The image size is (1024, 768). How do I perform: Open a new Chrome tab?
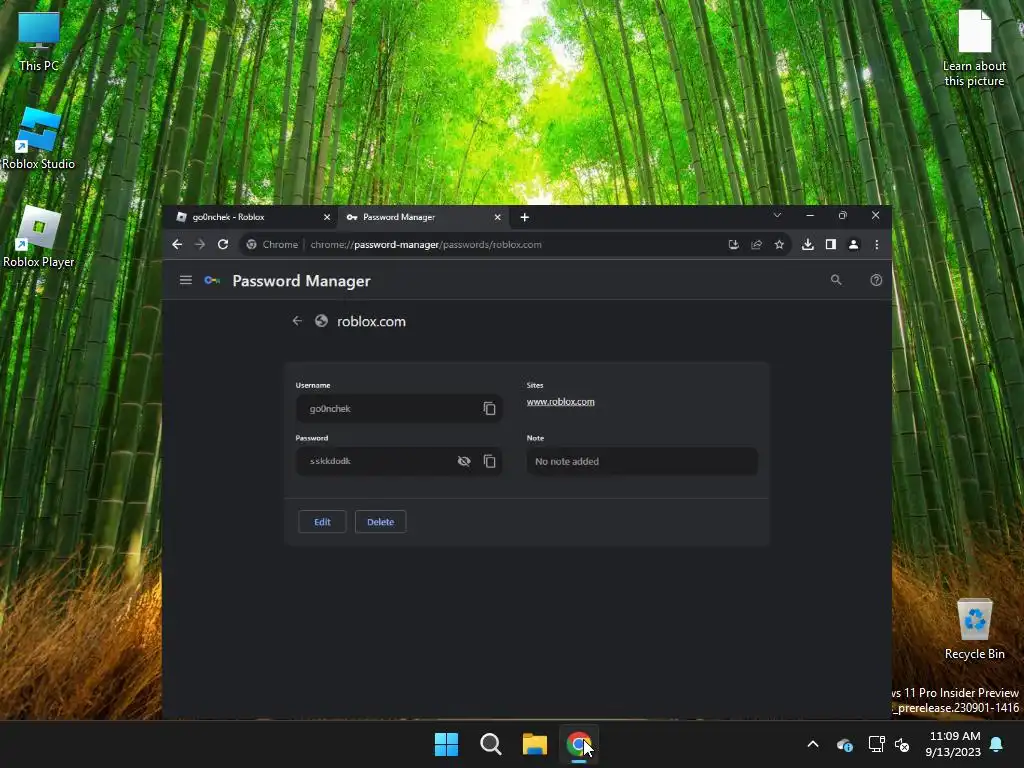point(524,217)
